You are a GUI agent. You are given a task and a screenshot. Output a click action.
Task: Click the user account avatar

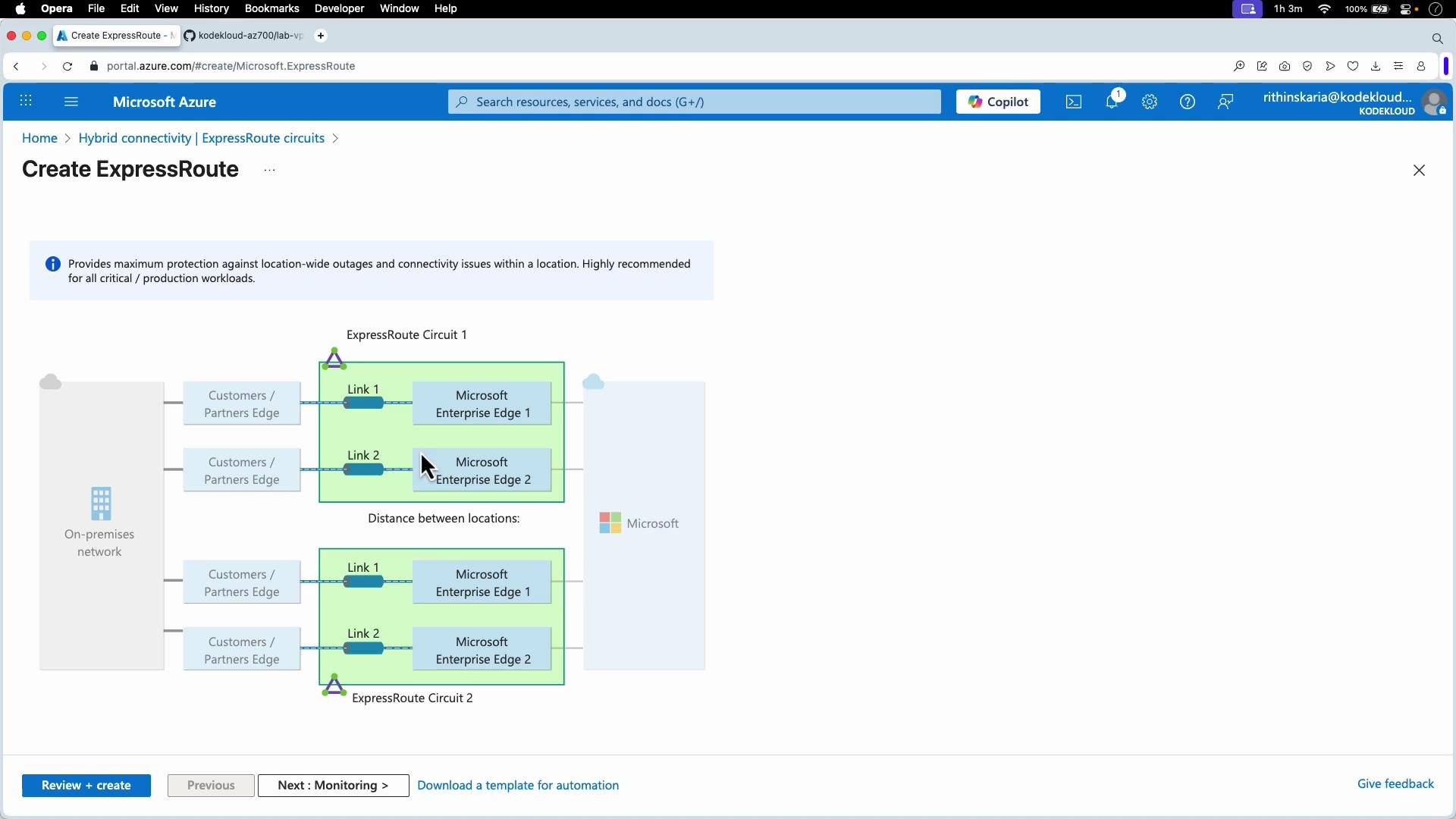point(1434,102)
